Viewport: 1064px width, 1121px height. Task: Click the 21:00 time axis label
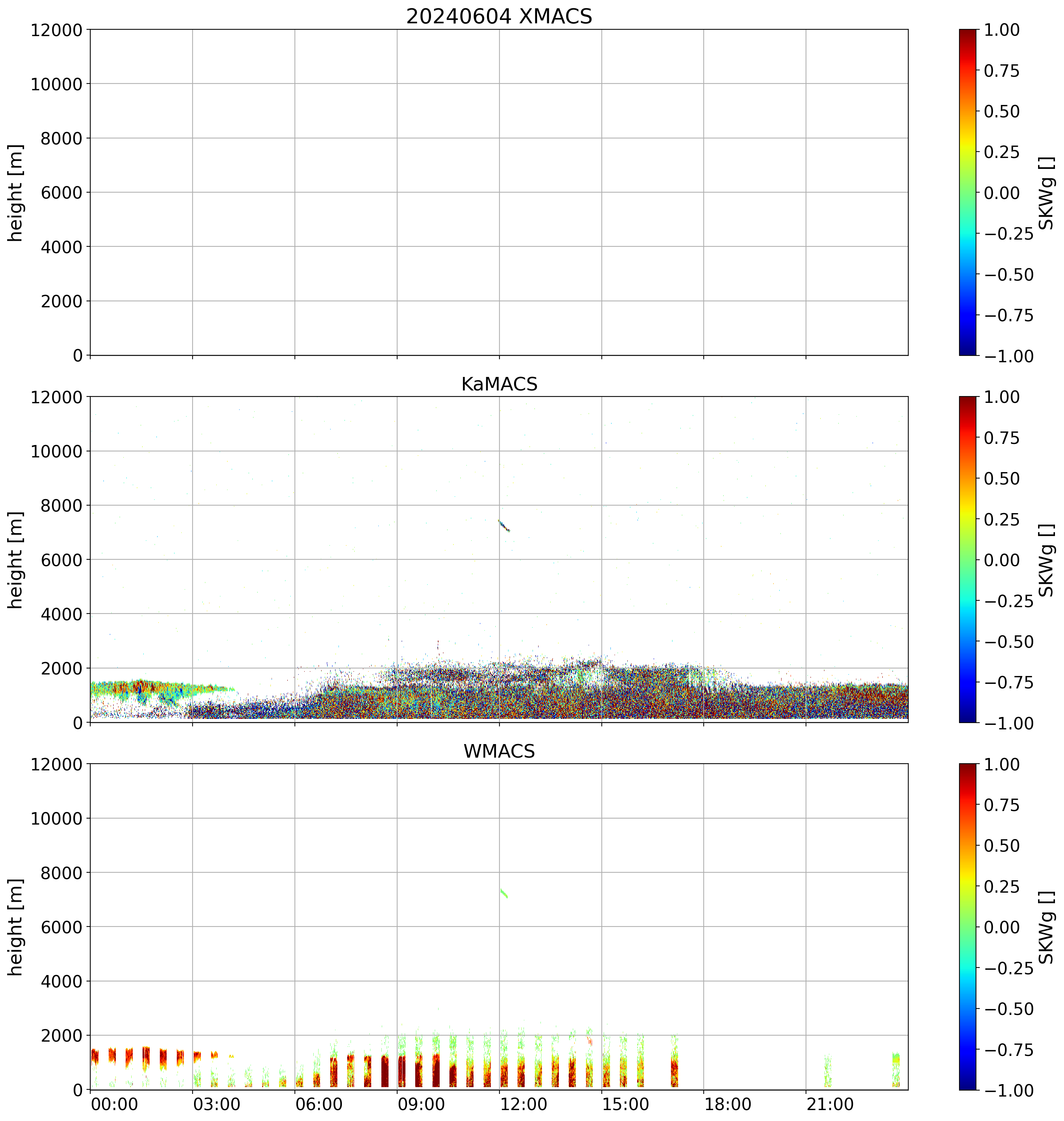(x=830, y=1104)
